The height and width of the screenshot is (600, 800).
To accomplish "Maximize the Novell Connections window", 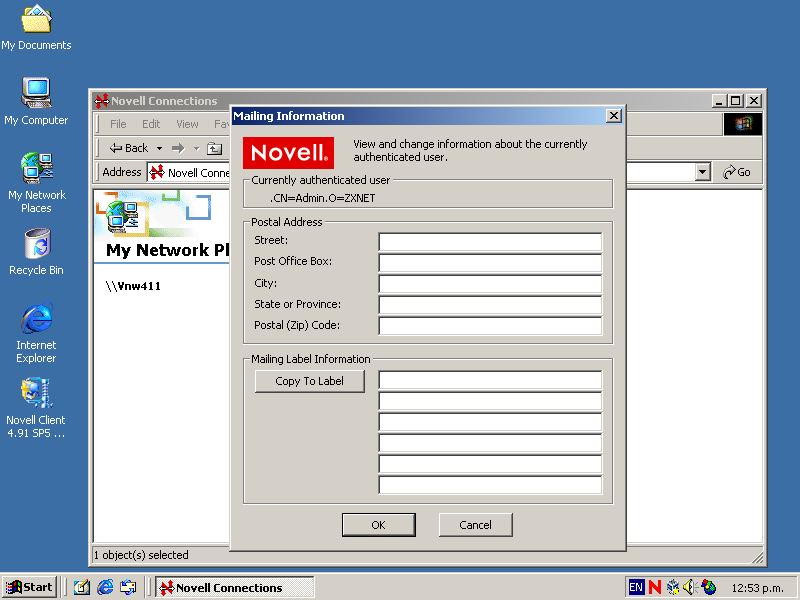I will (735, 101).
